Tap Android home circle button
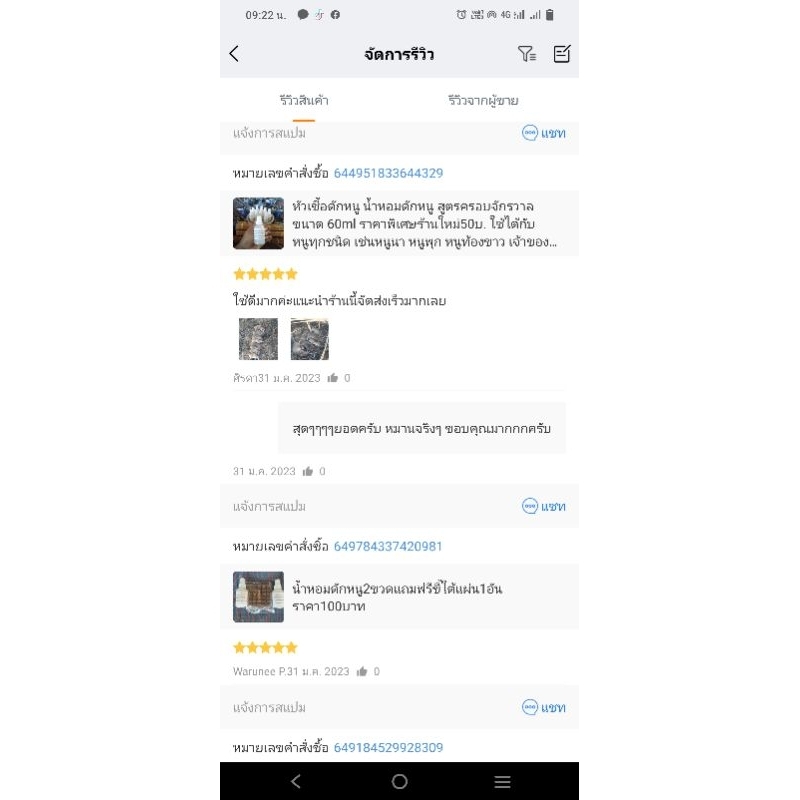800x800 pixels. [x=399, y=781]
